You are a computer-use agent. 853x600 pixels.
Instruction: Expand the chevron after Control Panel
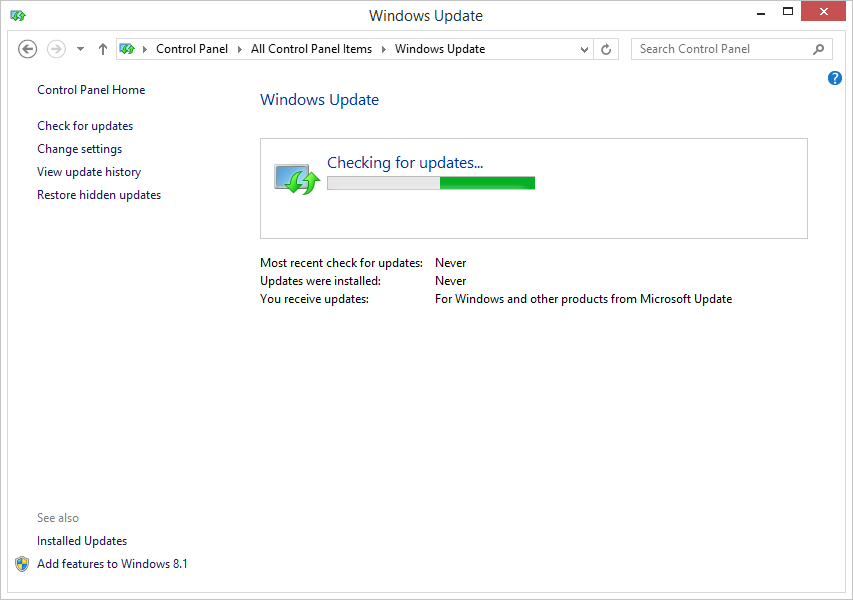(239, 49)
